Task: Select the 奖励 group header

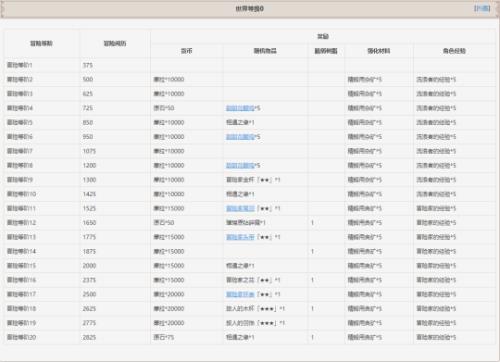Action: pyautogui.click(x=323, y=36)
